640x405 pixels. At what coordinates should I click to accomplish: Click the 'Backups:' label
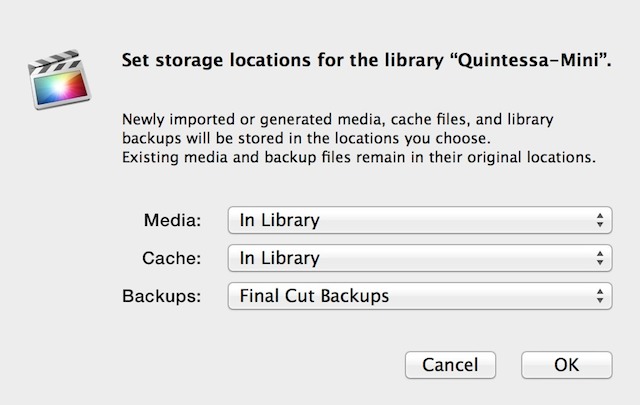[162, 296]
